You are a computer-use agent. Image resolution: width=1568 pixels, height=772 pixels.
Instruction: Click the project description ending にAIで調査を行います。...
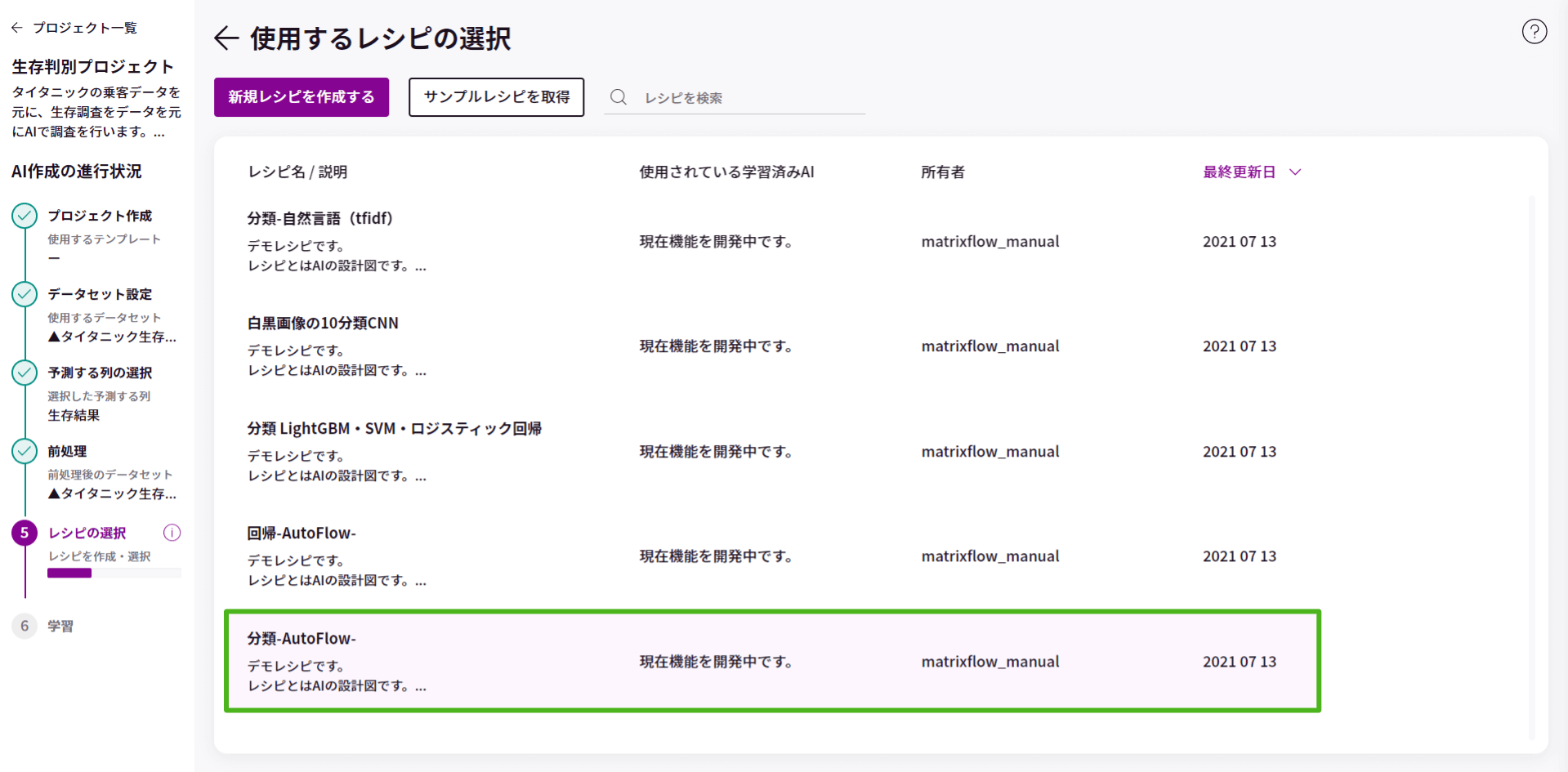96,112
